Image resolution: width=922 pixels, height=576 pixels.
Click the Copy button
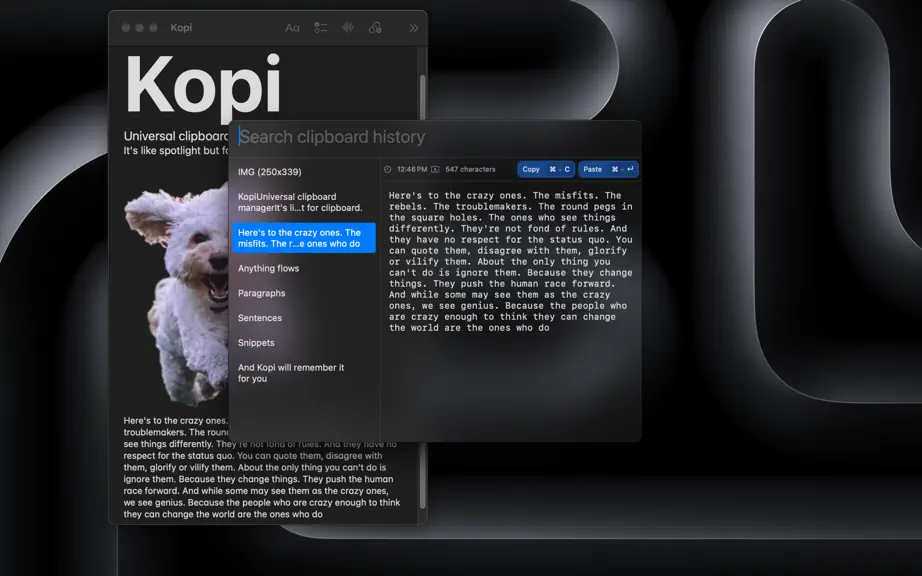click(546, 169)
